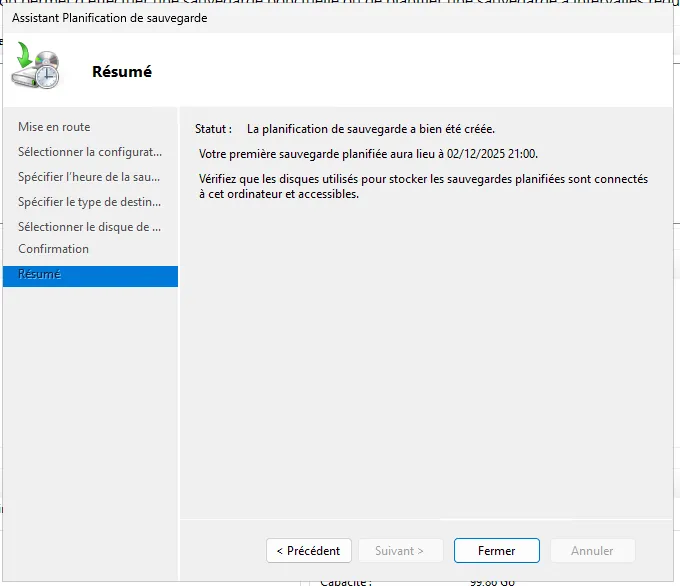Open the Spécifier l'heure de la sauvegarde step
The image size is (680, 586).
[89, 177]
